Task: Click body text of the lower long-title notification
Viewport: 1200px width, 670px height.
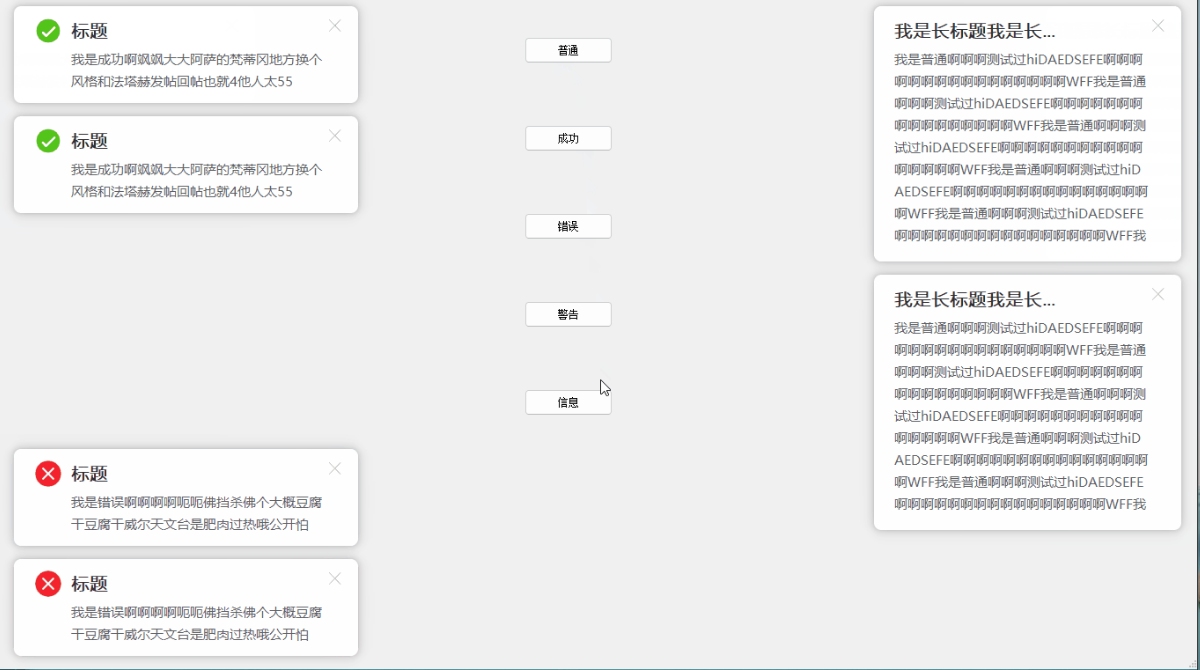Action: pos(1020,415)
